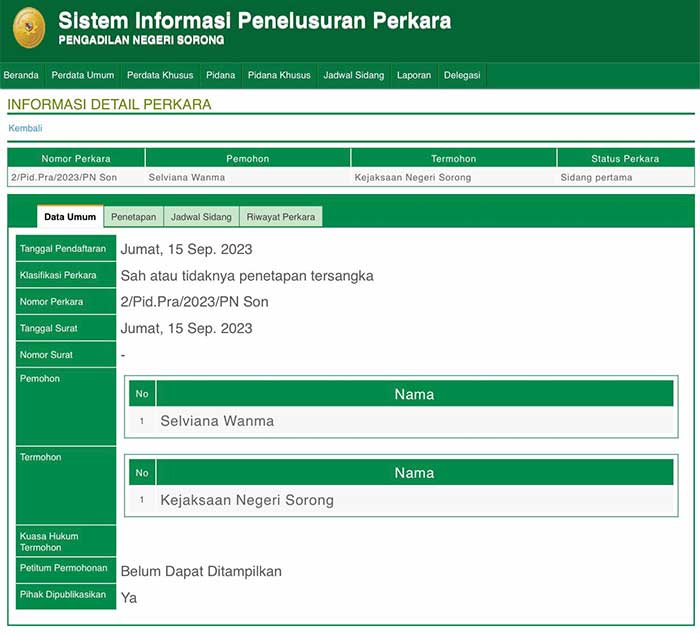Click summary cell 2/Pid.Pra/2023/PN Son

pos(64,177)
